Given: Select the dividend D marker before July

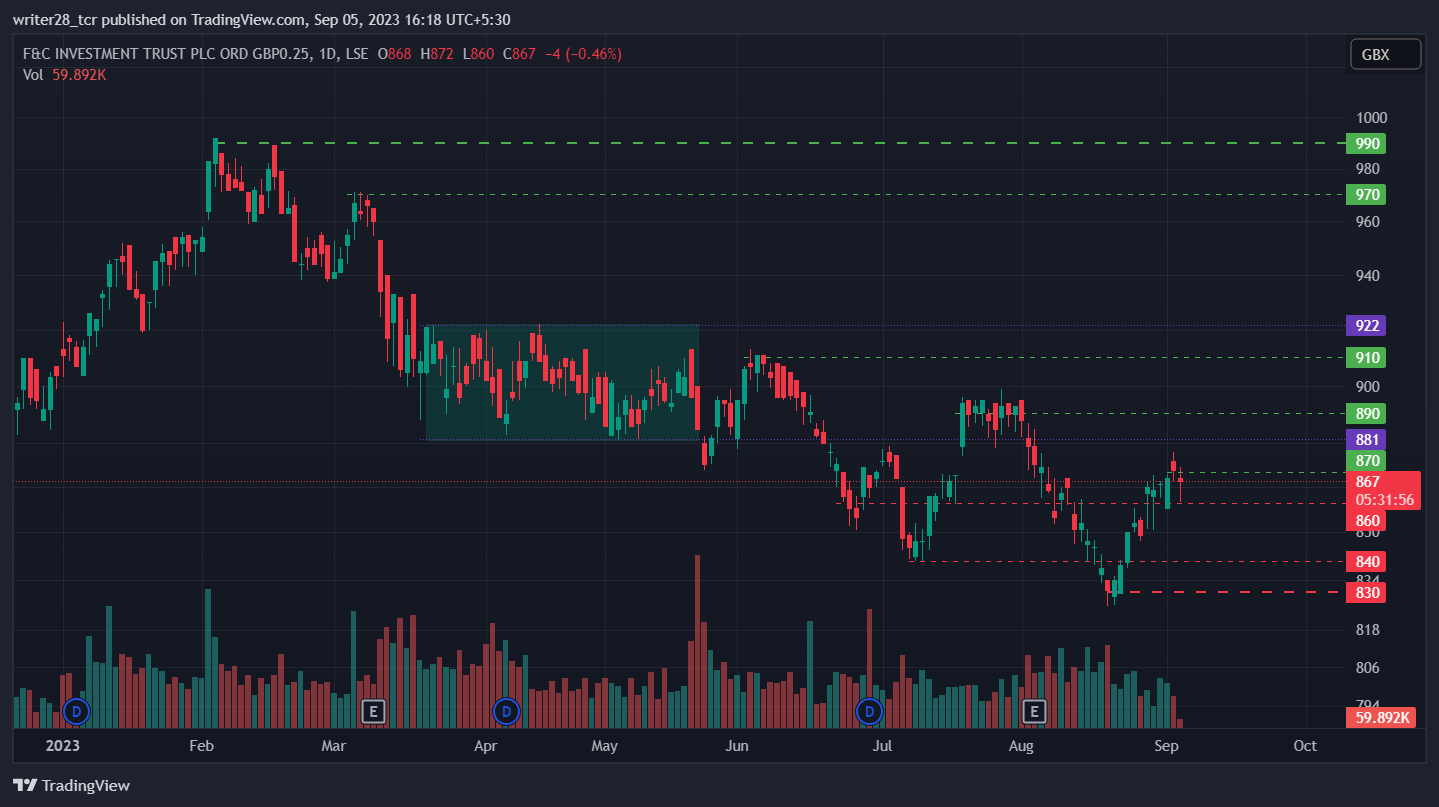Looking at the screenshot, I should point(870,712).
